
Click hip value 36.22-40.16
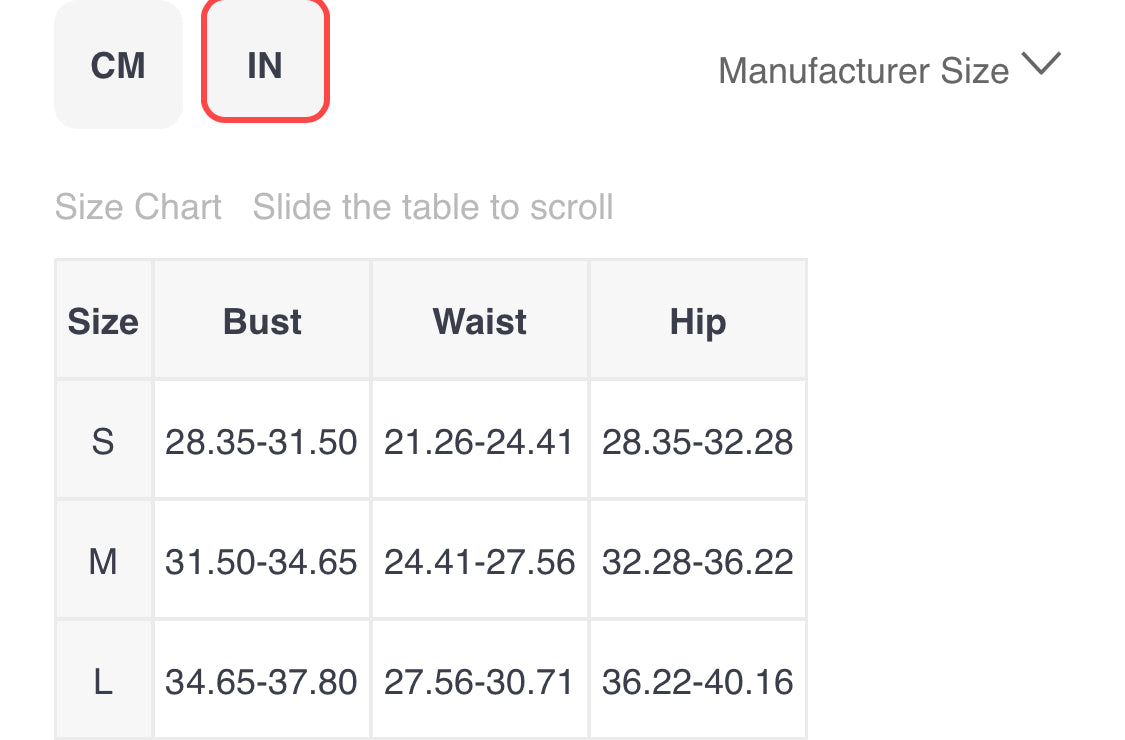697,681
